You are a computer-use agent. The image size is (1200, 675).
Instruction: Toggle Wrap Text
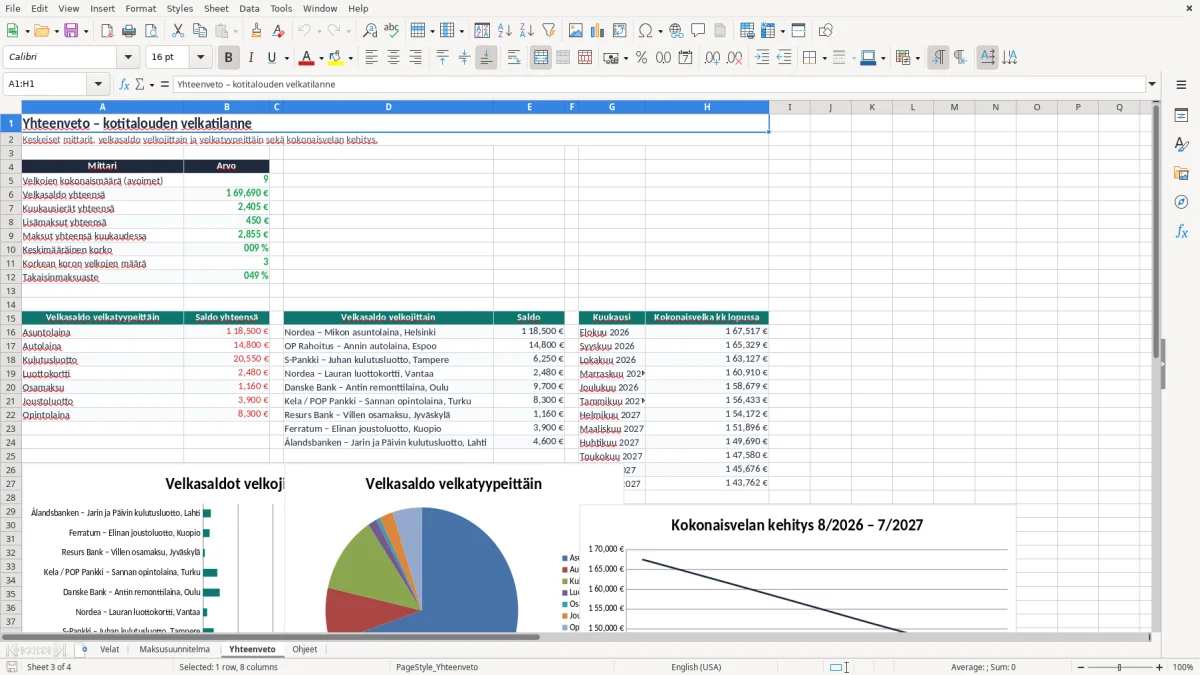(x=514, y=58)
